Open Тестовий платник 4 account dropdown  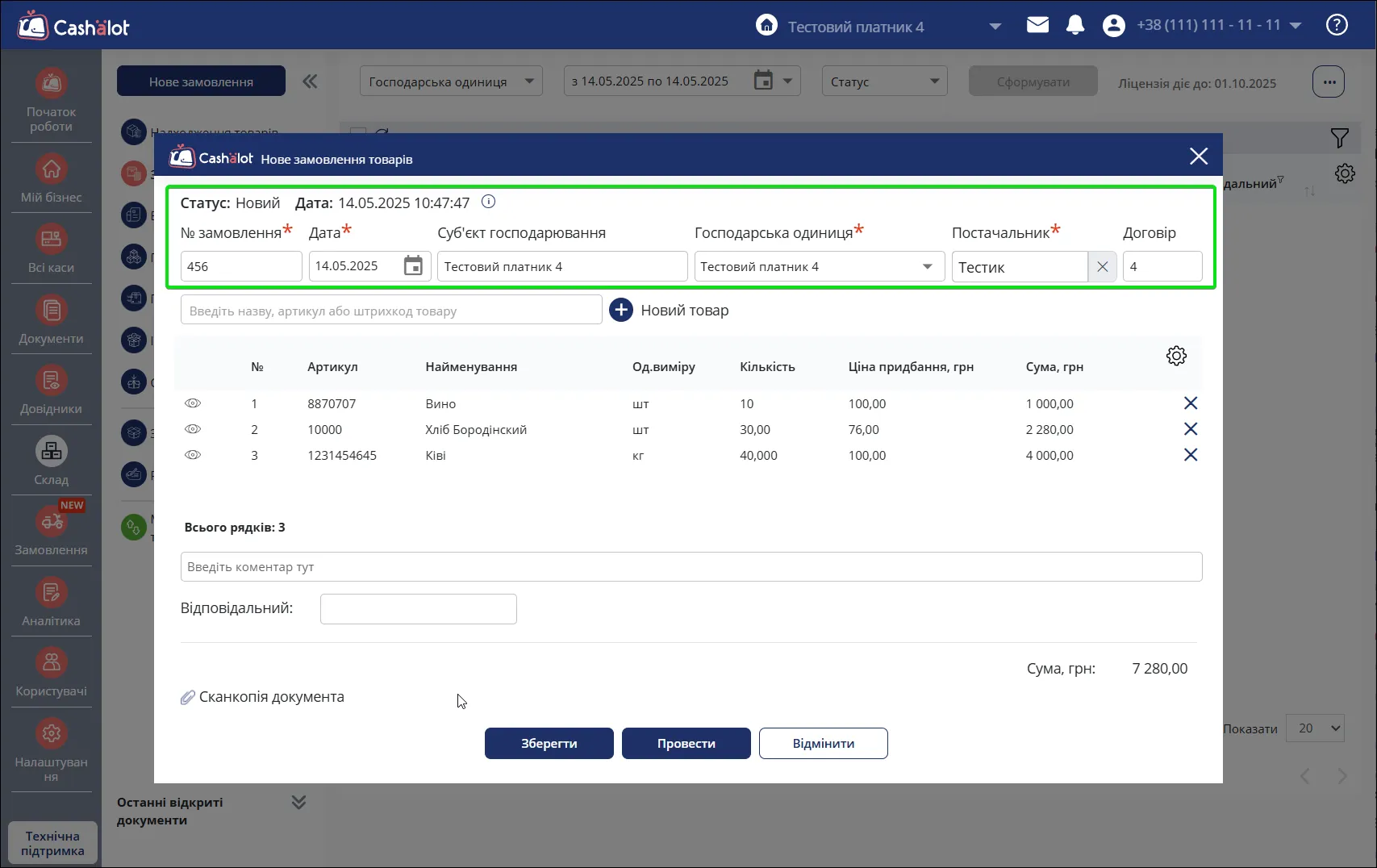(995, 27)
